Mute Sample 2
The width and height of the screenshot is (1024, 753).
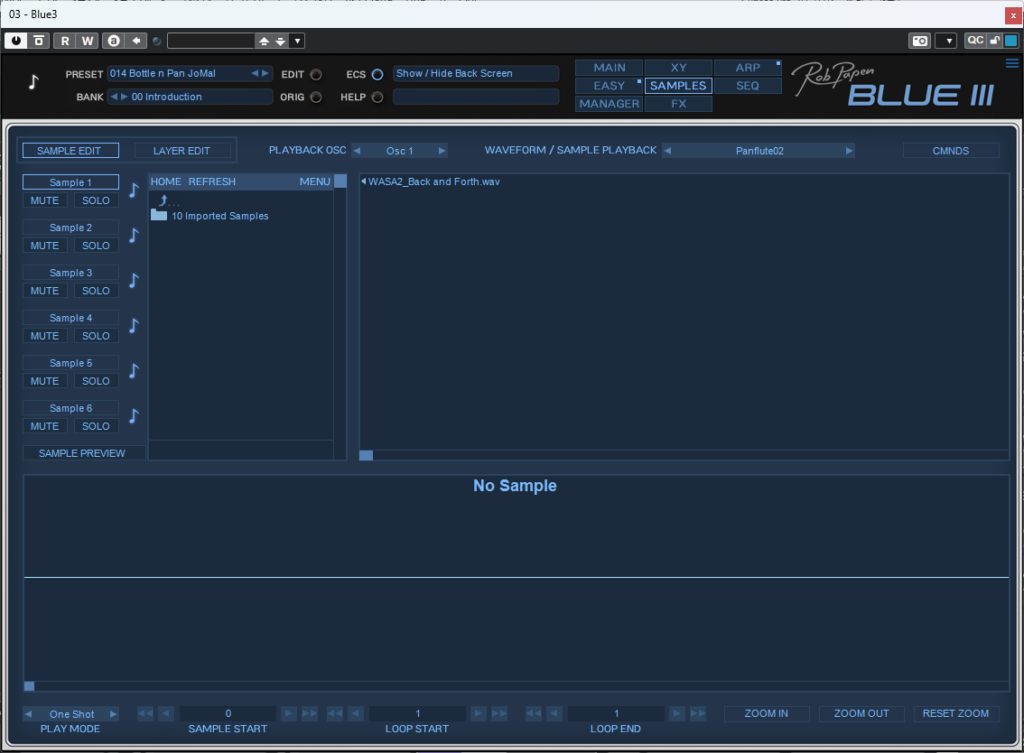[x=44, y=245]
